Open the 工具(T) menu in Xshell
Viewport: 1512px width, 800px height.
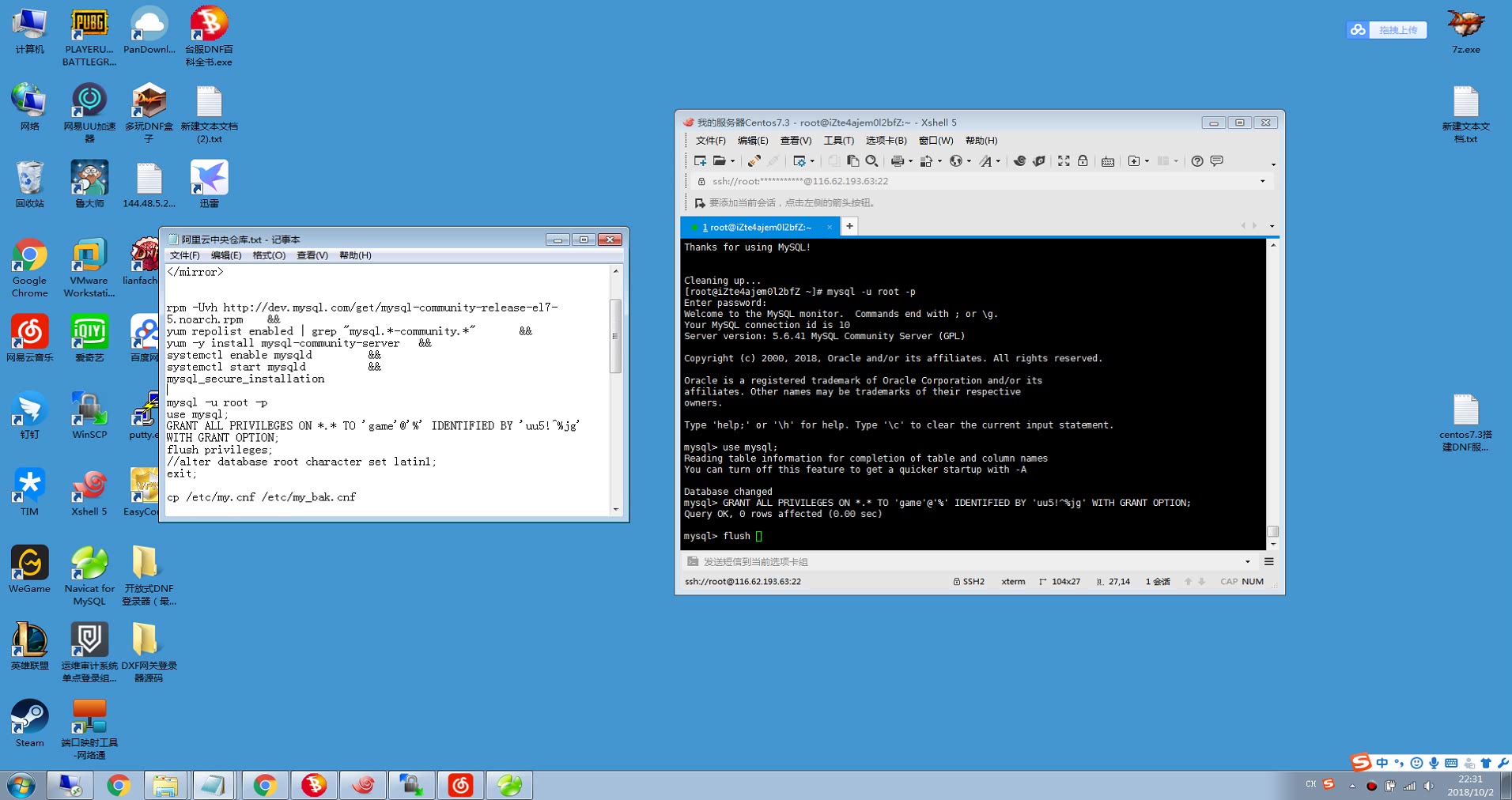838,140
